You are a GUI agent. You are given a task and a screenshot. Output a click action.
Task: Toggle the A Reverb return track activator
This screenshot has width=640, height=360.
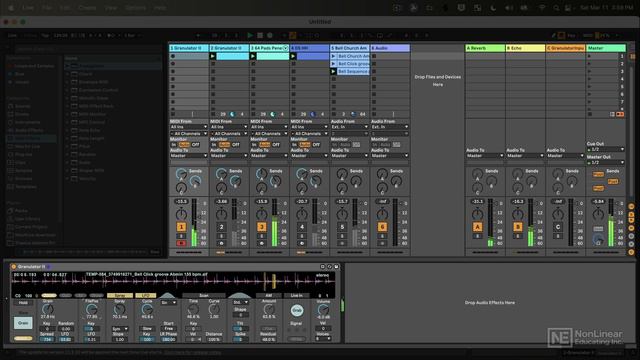(x=477, y=227)
